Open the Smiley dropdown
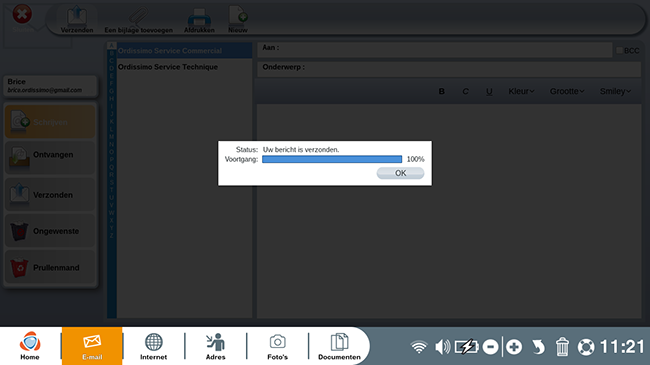 coord(616,91)
